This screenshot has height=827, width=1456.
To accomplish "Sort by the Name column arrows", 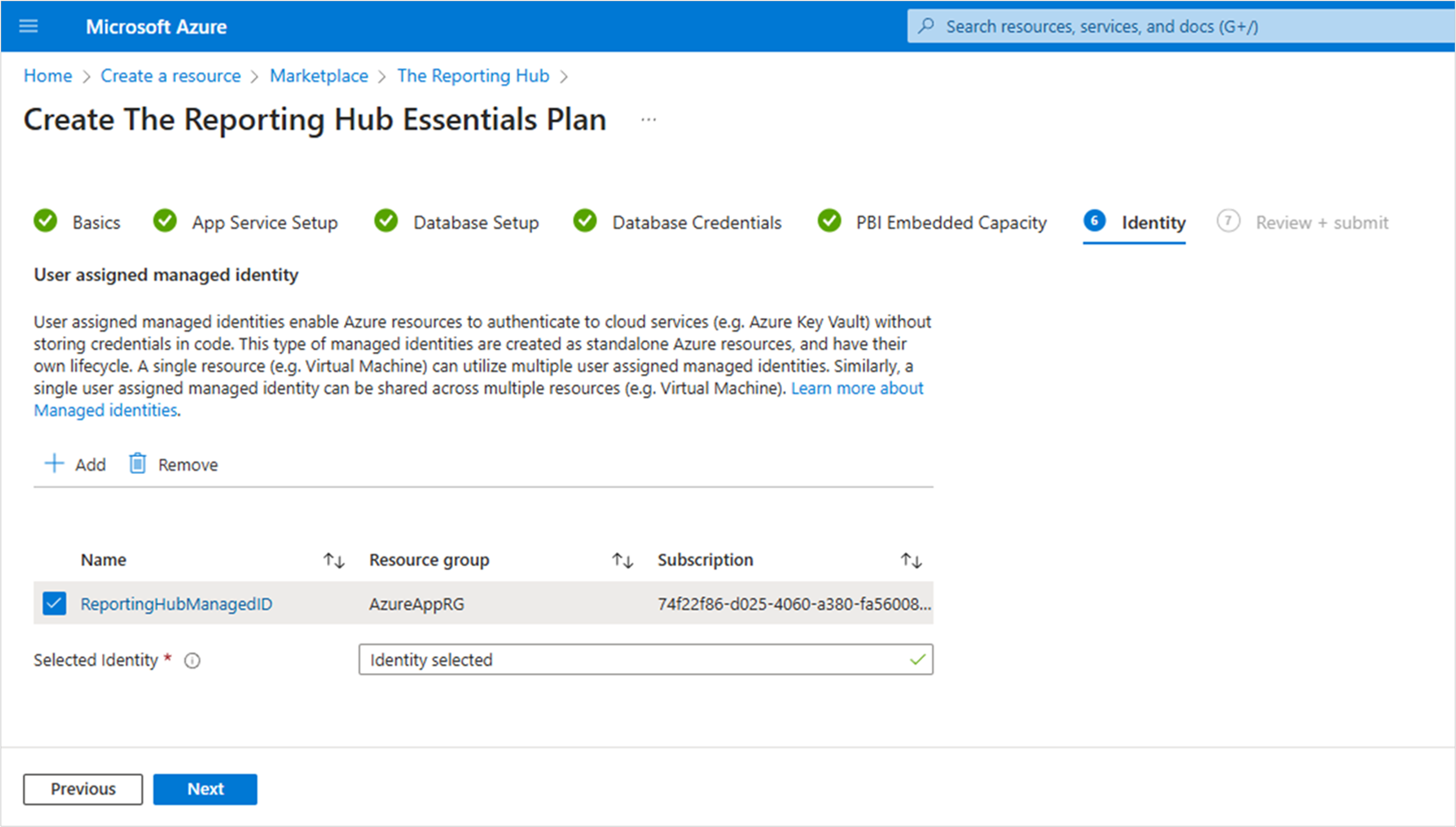I will 334,560.
